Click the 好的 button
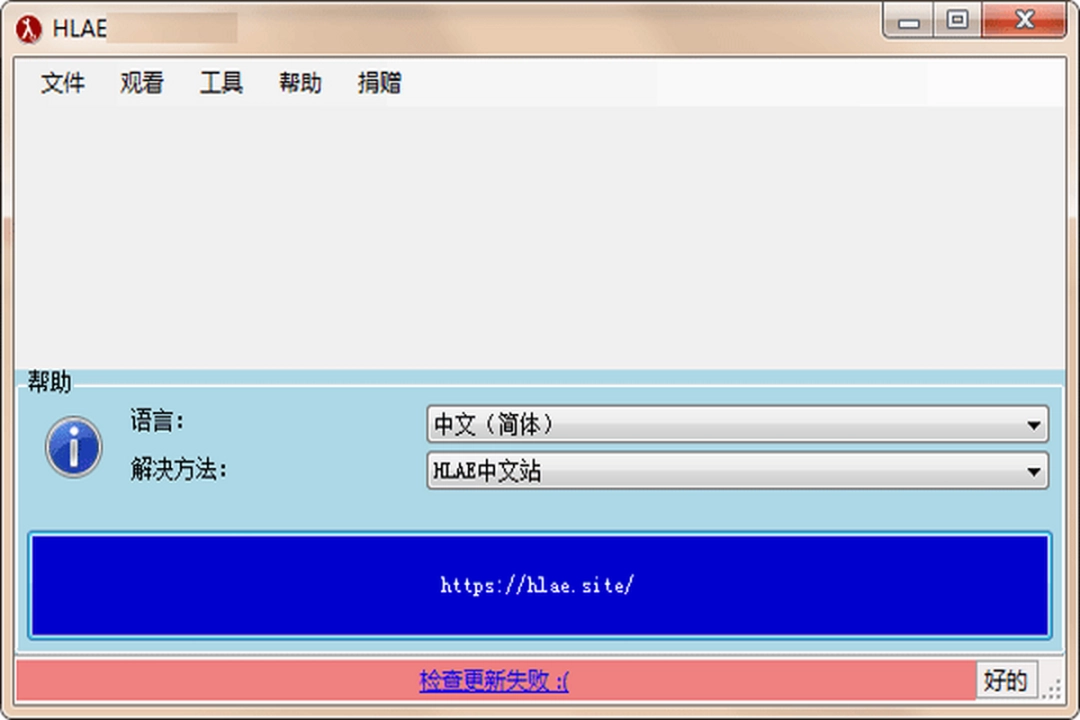1080x720 pixels. [1006, 680]
